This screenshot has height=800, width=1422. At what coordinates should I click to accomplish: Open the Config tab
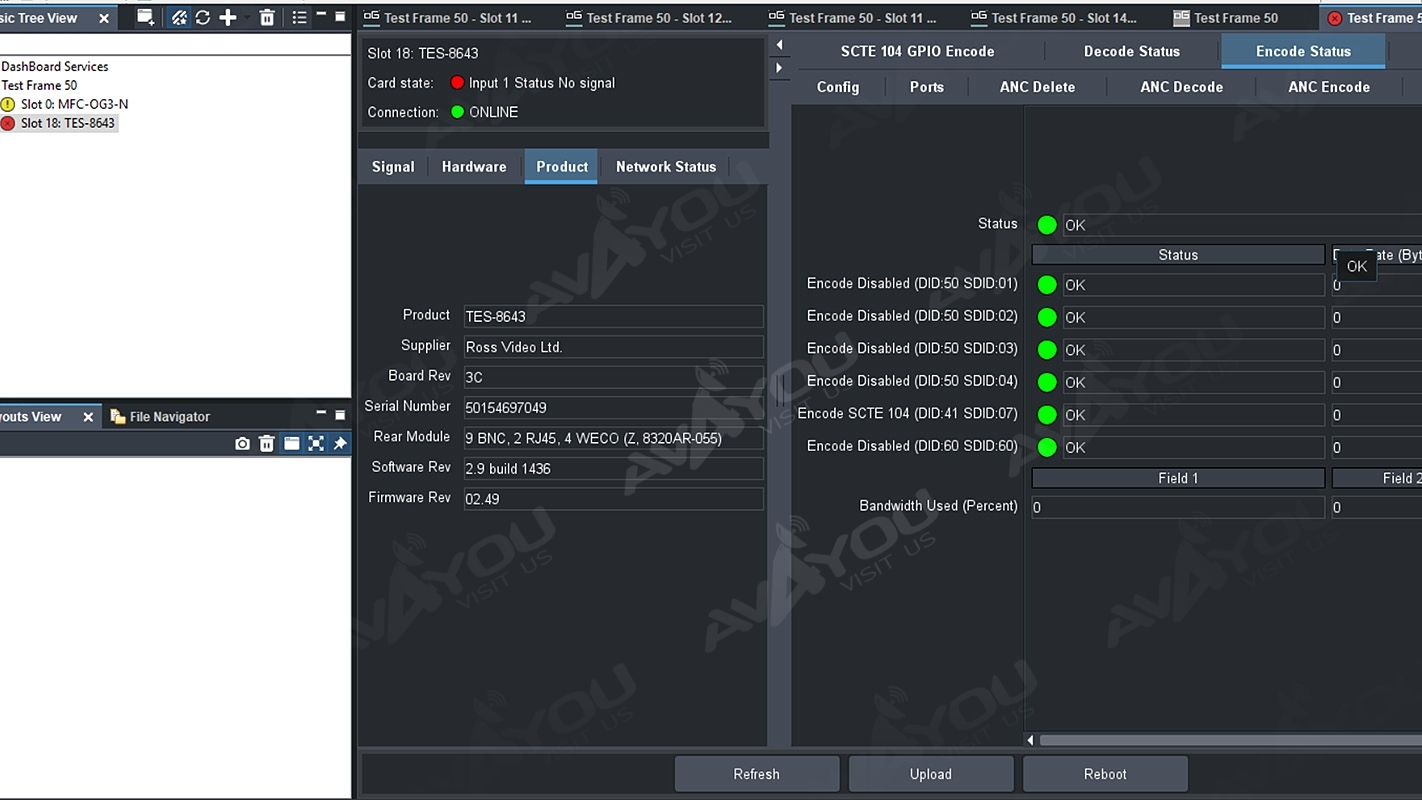(x=838, y=87)
